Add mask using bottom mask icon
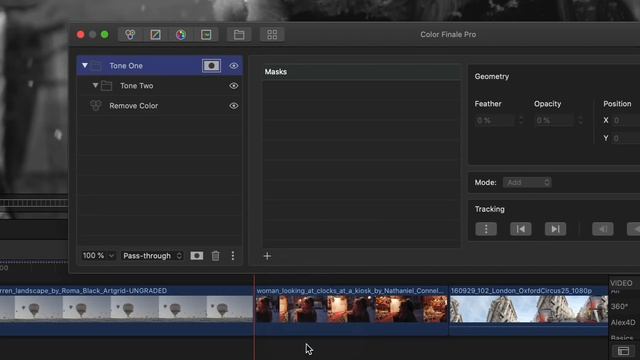 (197, 256)
